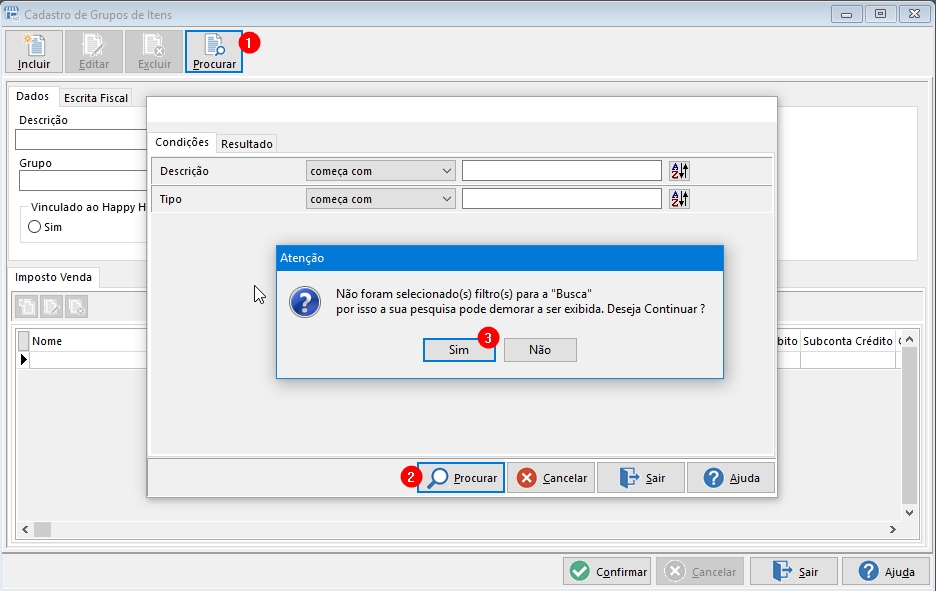Click the question mark icon in Atenção dialog

[305, 301]
